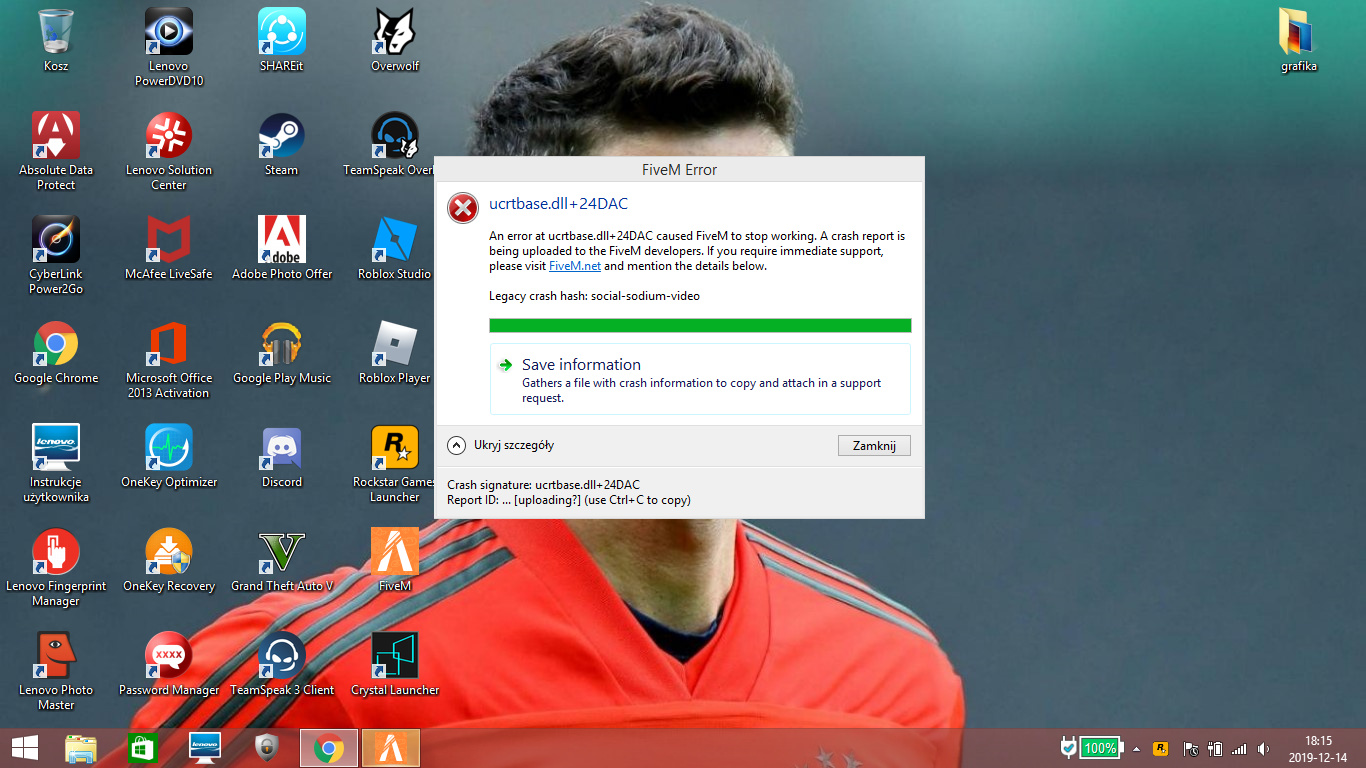
Task: Select the Google Play Music shortcut
Action: pyautogui.click(x=282, y=353)
